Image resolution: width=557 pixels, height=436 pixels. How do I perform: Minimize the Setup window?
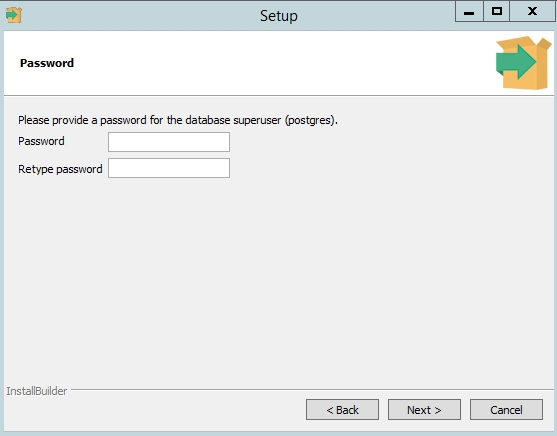click(x=469, y=12)
